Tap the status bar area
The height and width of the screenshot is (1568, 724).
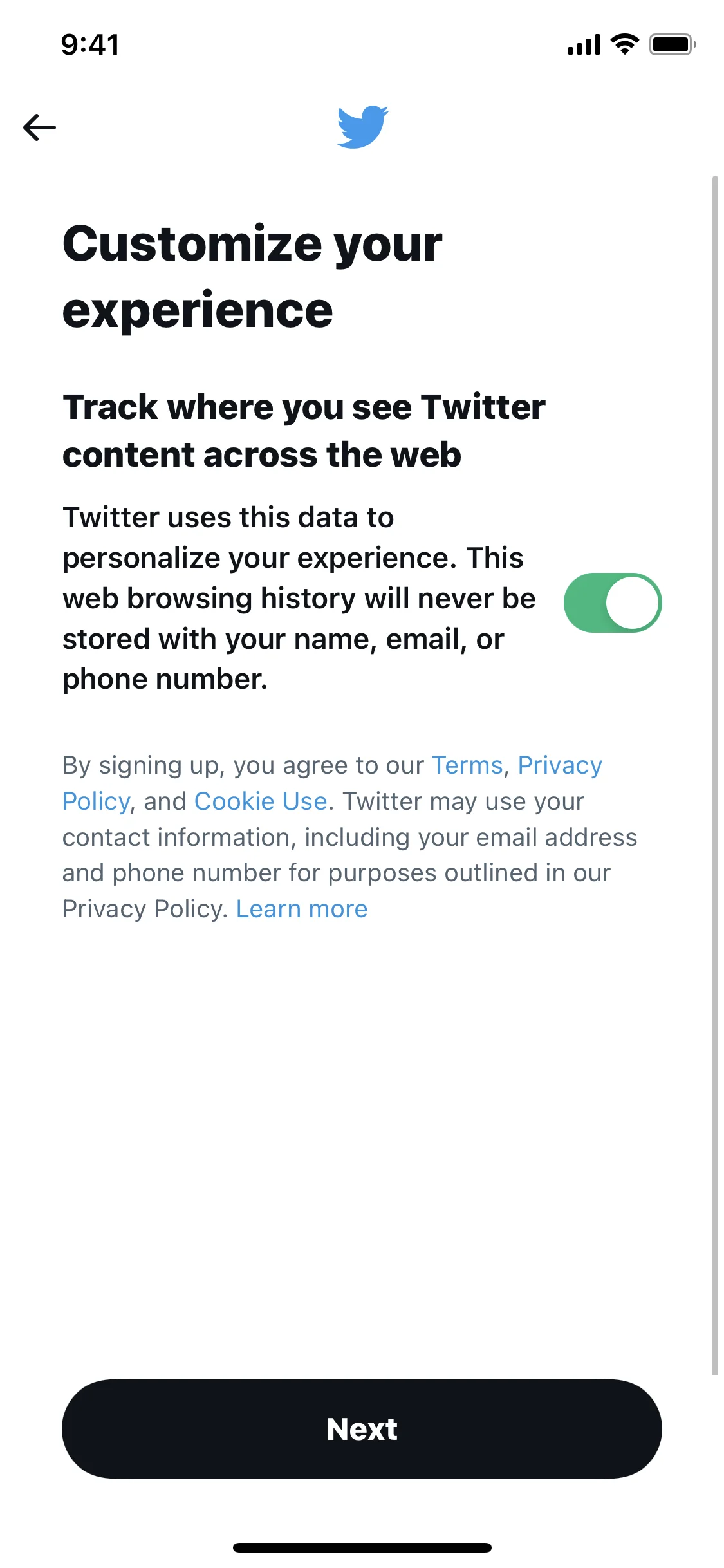[x=362, y=44]
